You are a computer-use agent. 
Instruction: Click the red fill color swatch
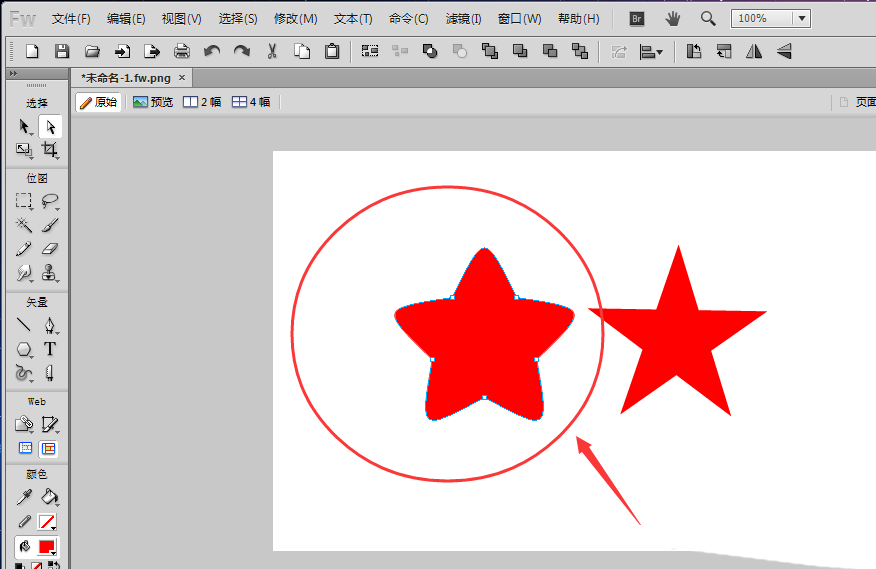(x=46, y=547)
